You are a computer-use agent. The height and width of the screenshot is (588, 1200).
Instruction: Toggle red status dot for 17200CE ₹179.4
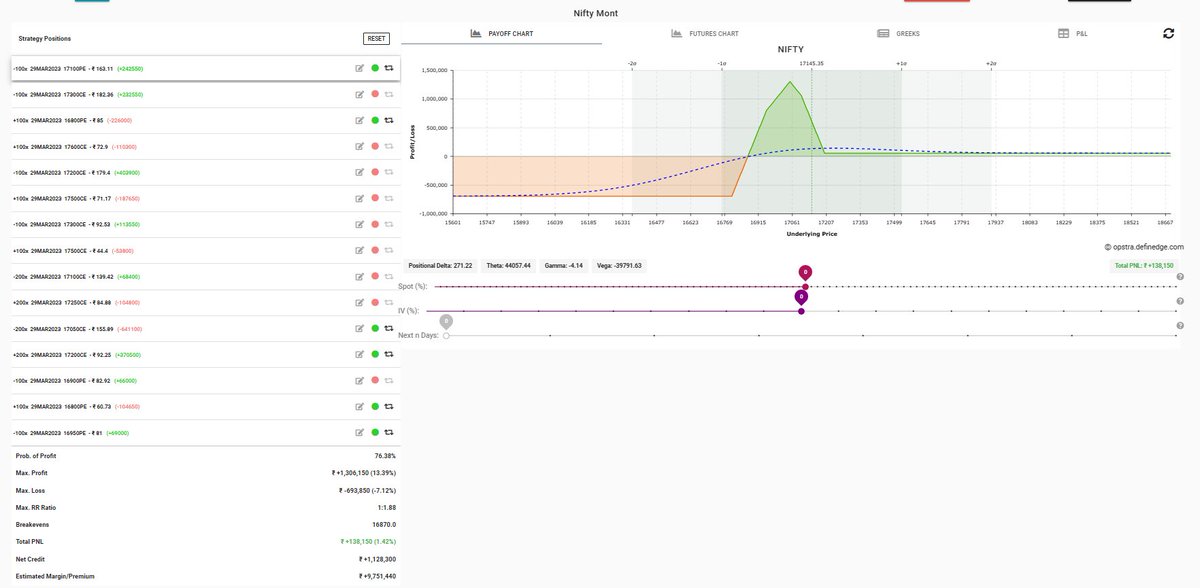point(374,172)
